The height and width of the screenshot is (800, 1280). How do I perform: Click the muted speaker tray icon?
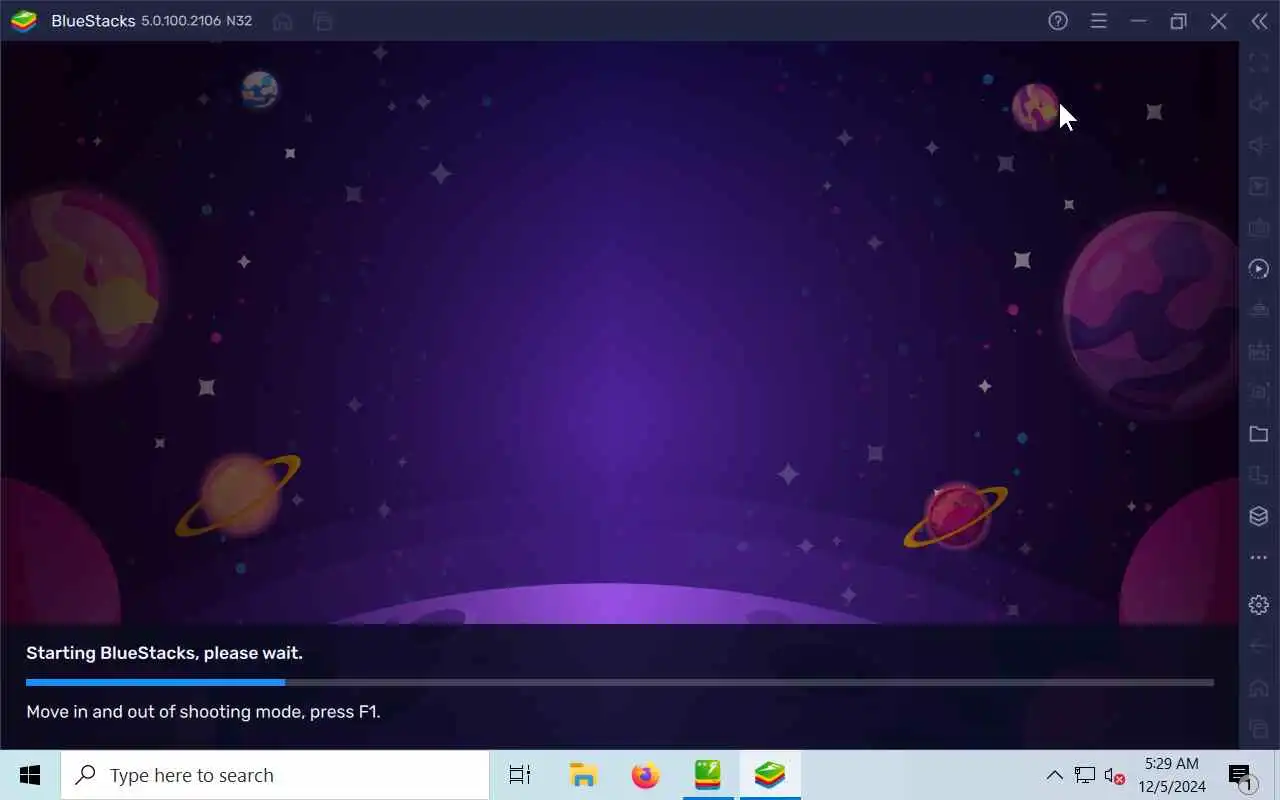pyautogui.click(x=1114, y=775)
